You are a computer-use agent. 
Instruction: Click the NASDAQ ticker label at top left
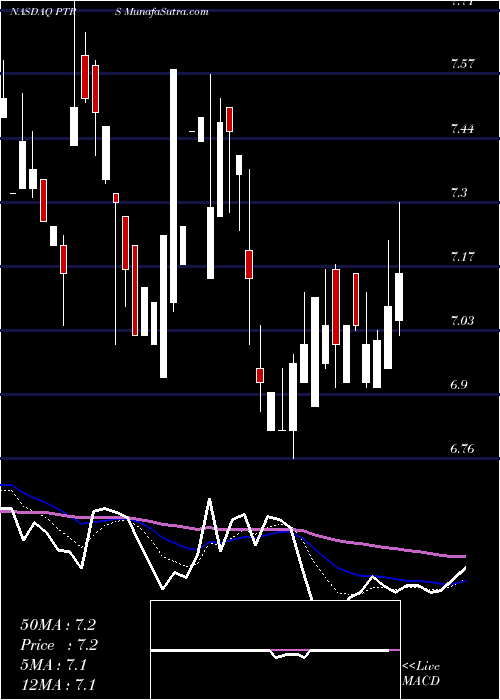[42, 11]
